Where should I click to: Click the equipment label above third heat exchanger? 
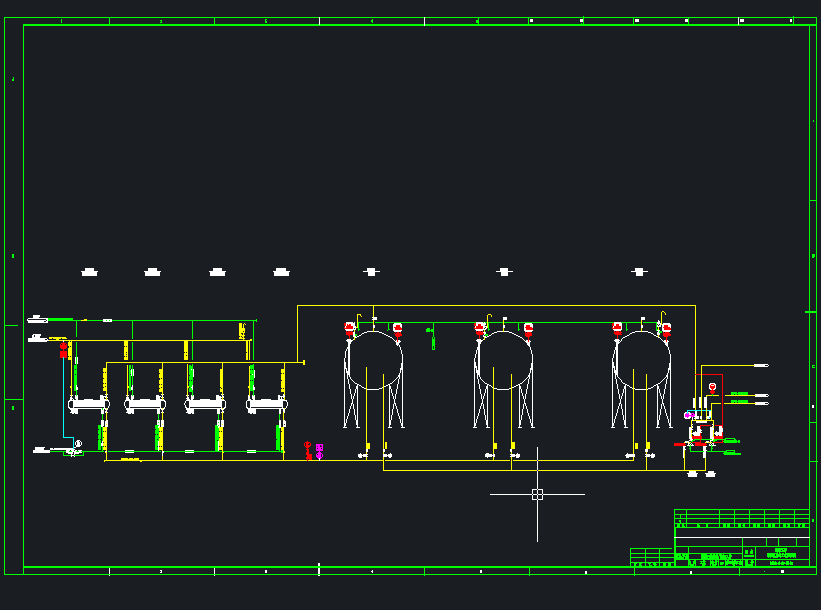[217, 272]
